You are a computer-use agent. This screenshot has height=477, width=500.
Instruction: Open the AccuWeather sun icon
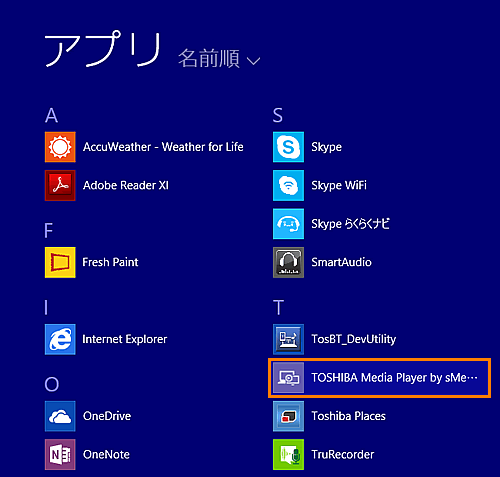[60, 147]
